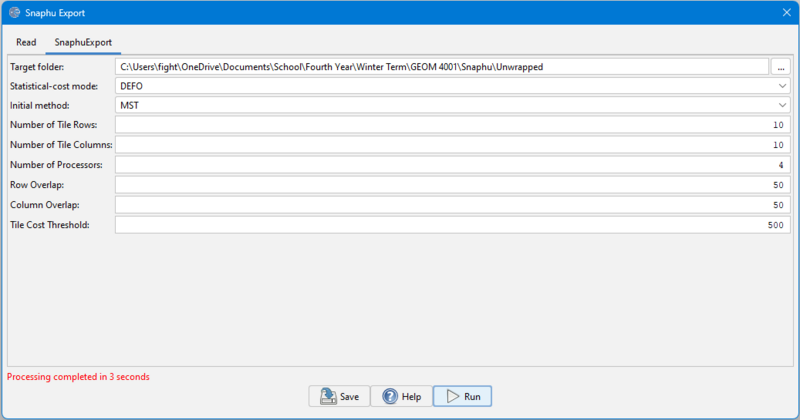Click the Target folder path field

[440, 66]
